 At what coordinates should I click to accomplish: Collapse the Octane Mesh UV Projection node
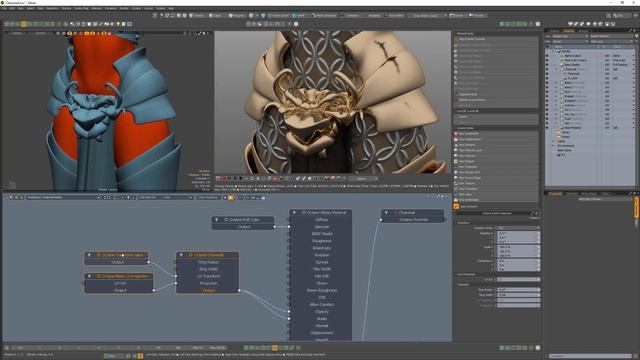pyautogui.click(x=89, y=276)
